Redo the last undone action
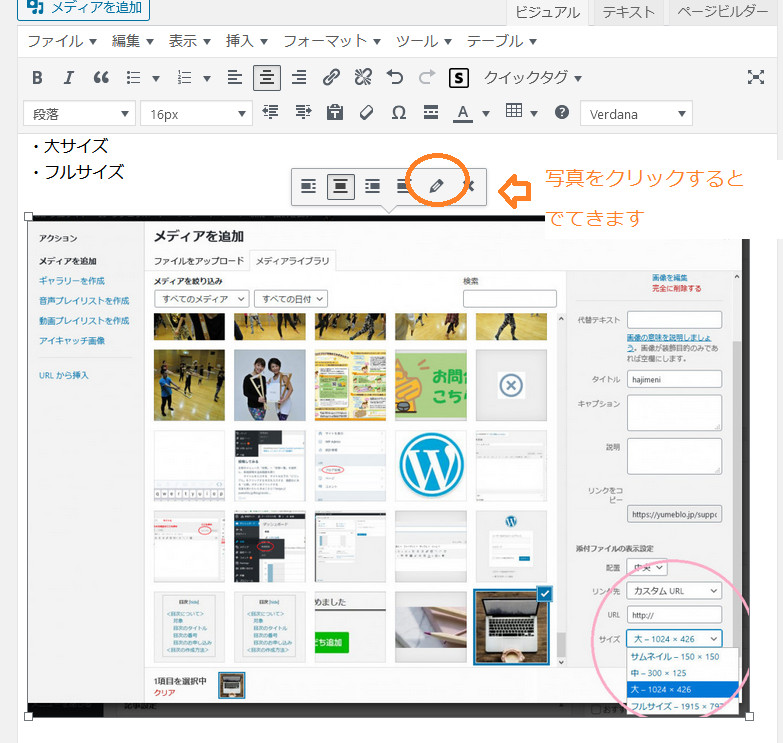This screenshot has width=783, height=743. (427, 78)
